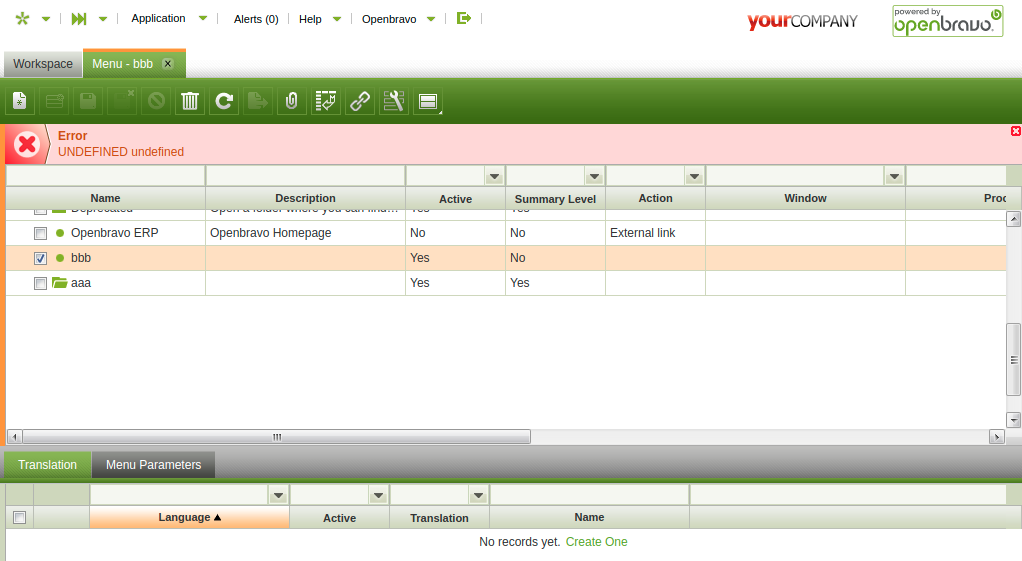
Task: Switch to the Translation subtab
Action: pyautogui.click(x=48, y=465)
